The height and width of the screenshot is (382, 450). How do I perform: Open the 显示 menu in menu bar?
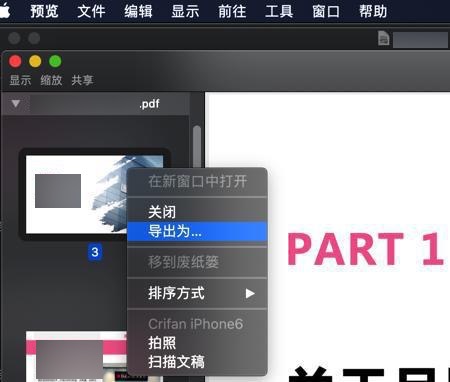185,11
